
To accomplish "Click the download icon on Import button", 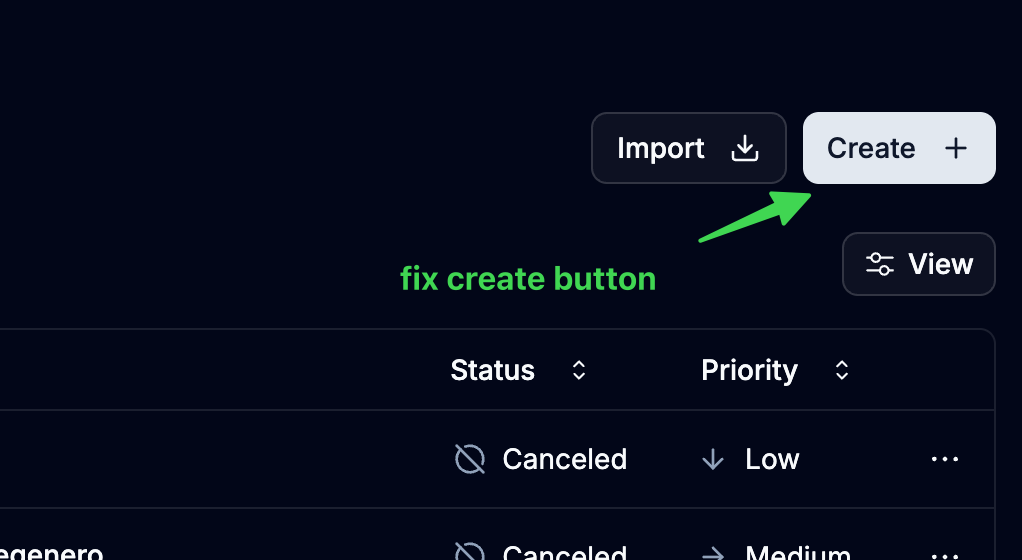I will [x=745, y=148].
